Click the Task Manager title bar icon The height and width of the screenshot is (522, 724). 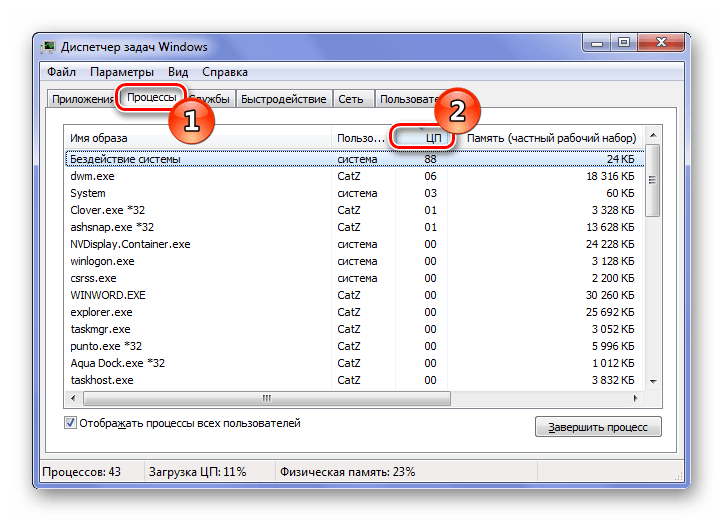pyautogui.click(x=48, y=47)
